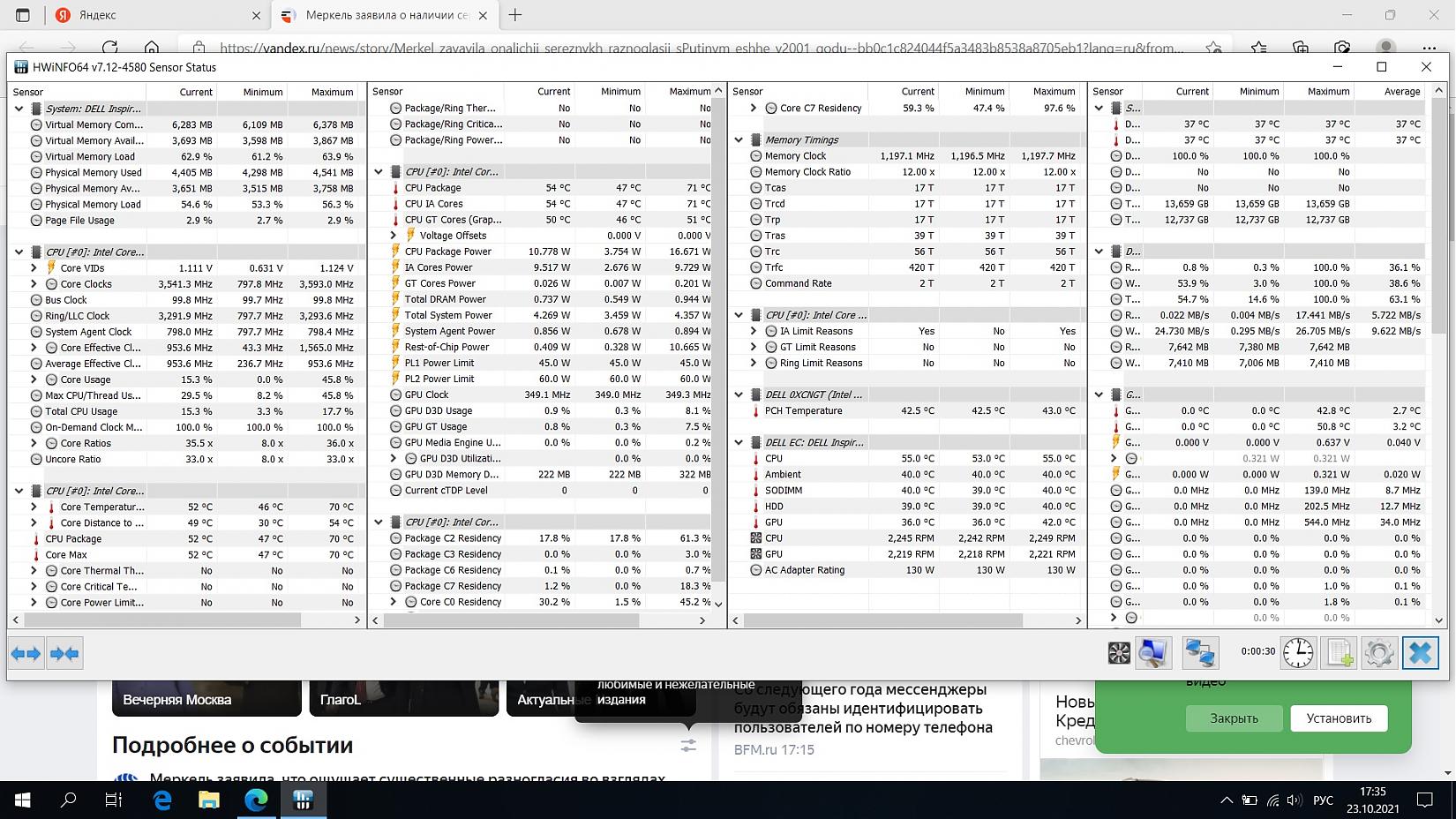Expand the Core VIDs row

point(34,268)
